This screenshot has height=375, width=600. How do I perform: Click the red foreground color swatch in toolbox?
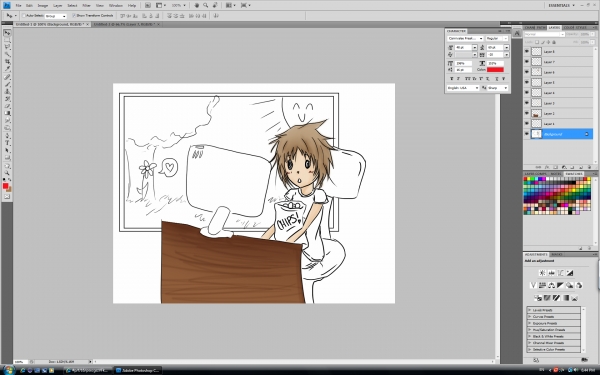pyautogui.click(x=5, y=186)
